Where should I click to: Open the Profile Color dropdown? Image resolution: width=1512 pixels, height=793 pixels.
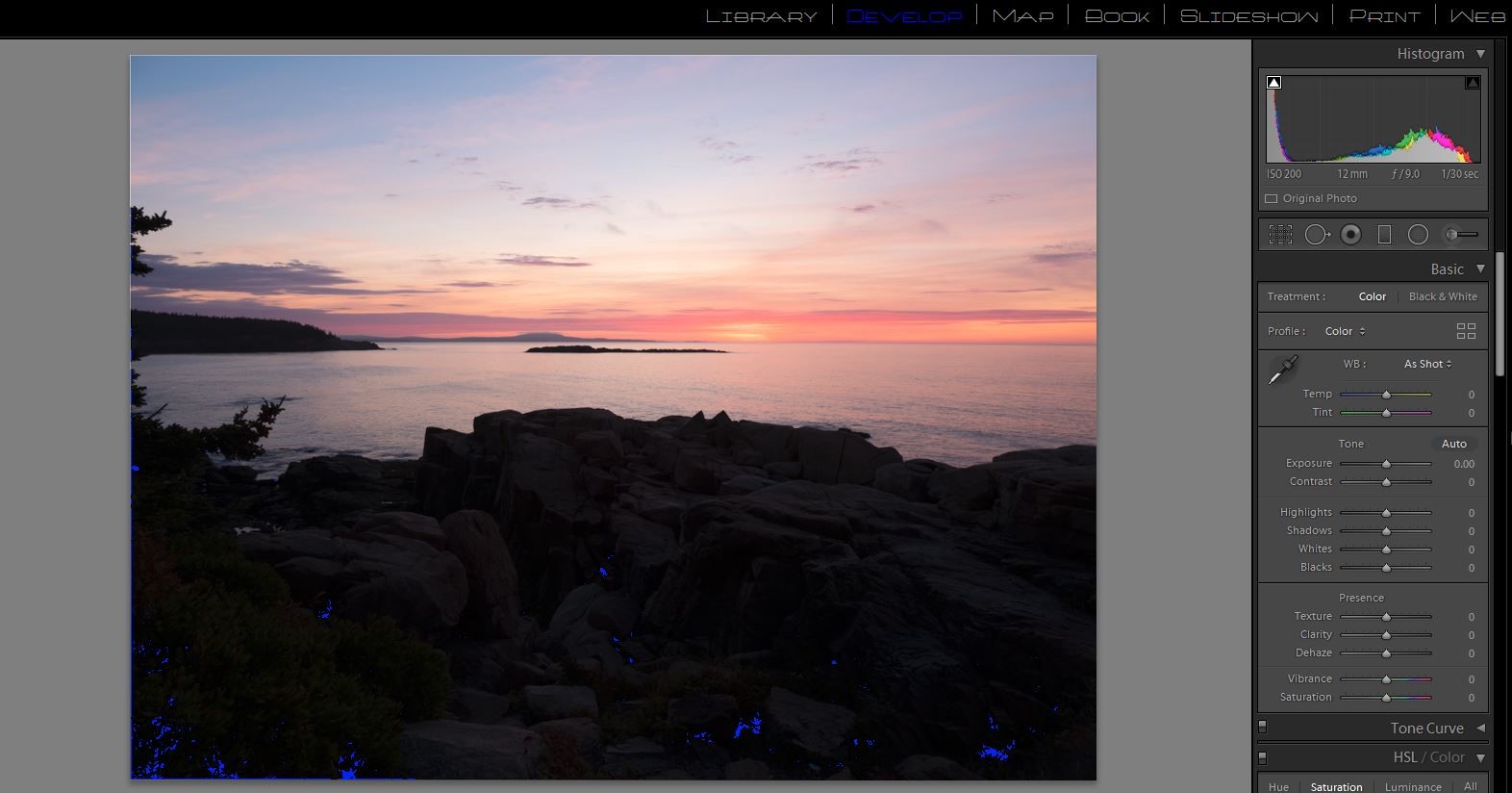[1345, 331]
